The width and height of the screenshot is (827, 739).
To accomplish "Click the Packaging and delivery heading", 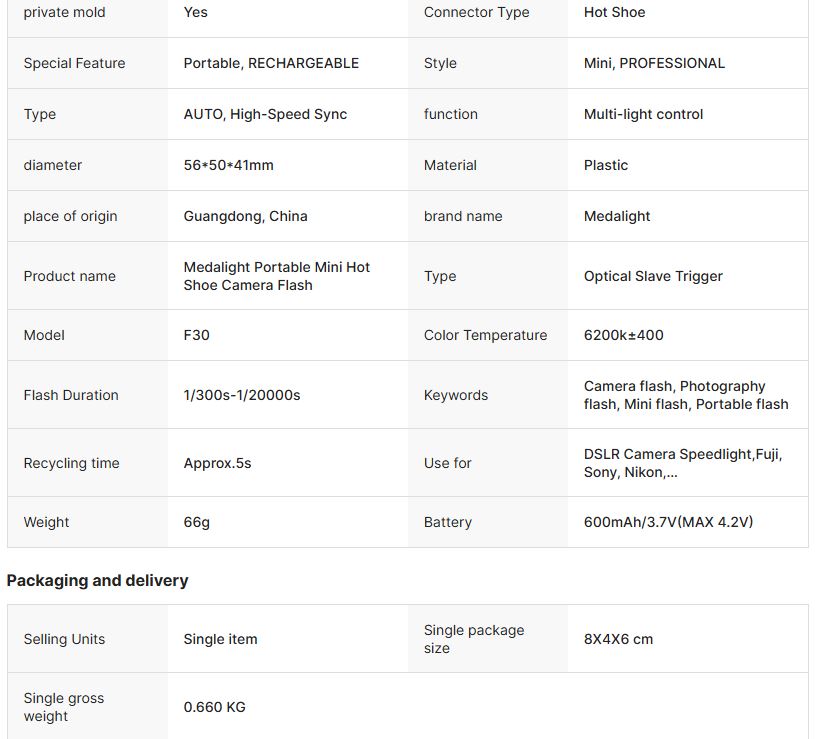I will click(x=97, y=581).
